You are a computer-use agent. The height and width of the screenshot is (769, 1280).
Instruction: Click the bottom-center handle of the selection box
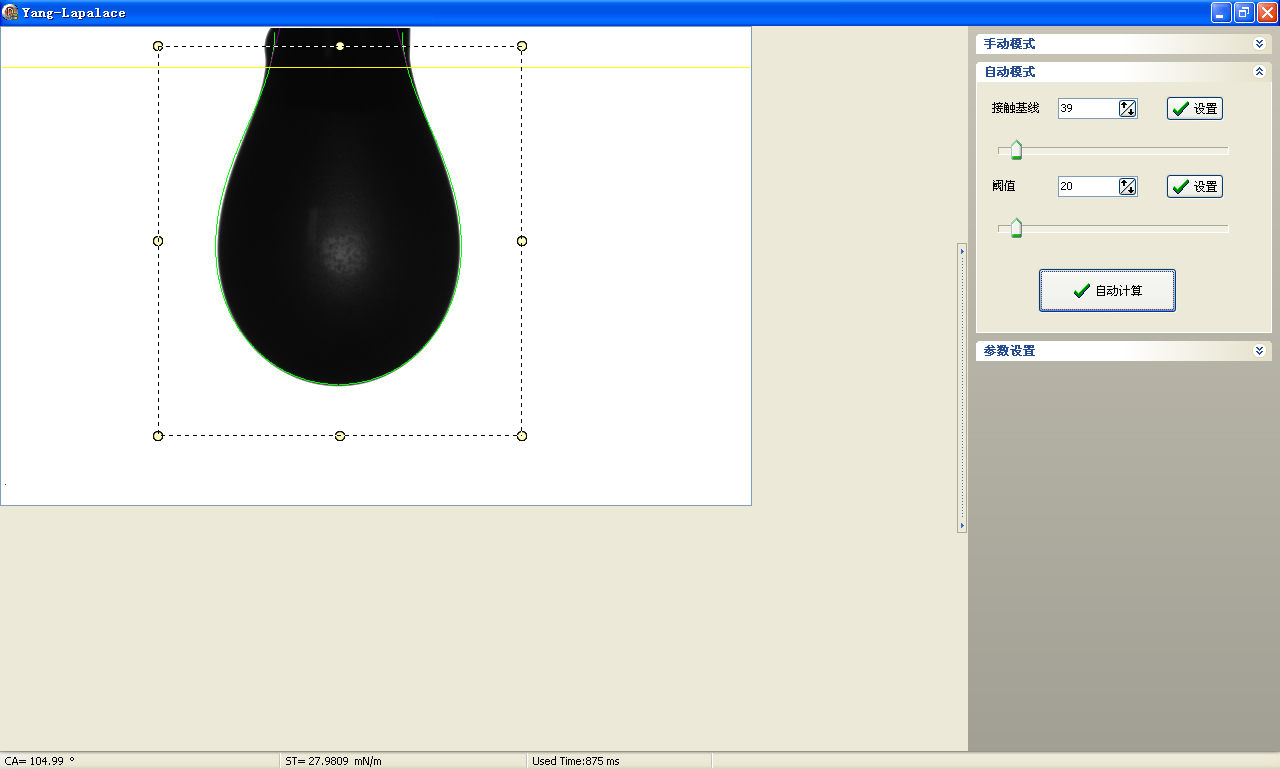340,436
